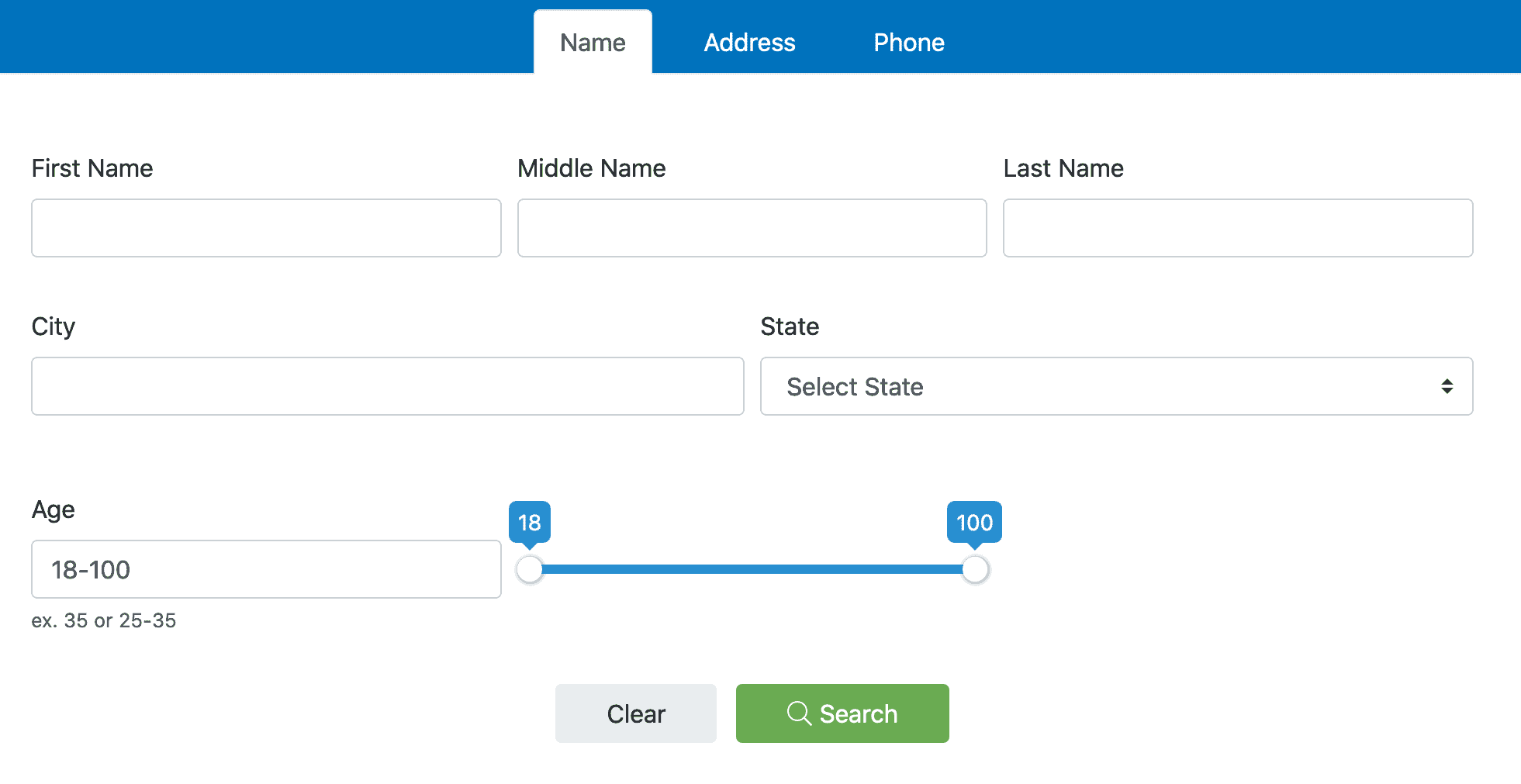Click the blue 100 value bubble
Image resolution: width=1521 pixels, height=784 pixels.
[x=974, y=523]
